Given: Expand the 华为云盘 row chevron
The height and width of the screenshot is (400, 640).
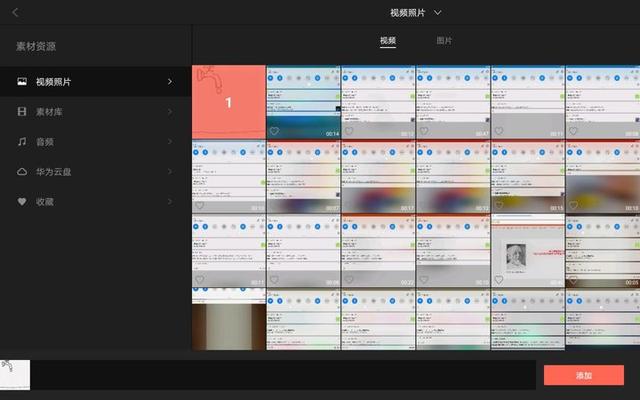Looking at the screenshot, I should coord(170,172).
